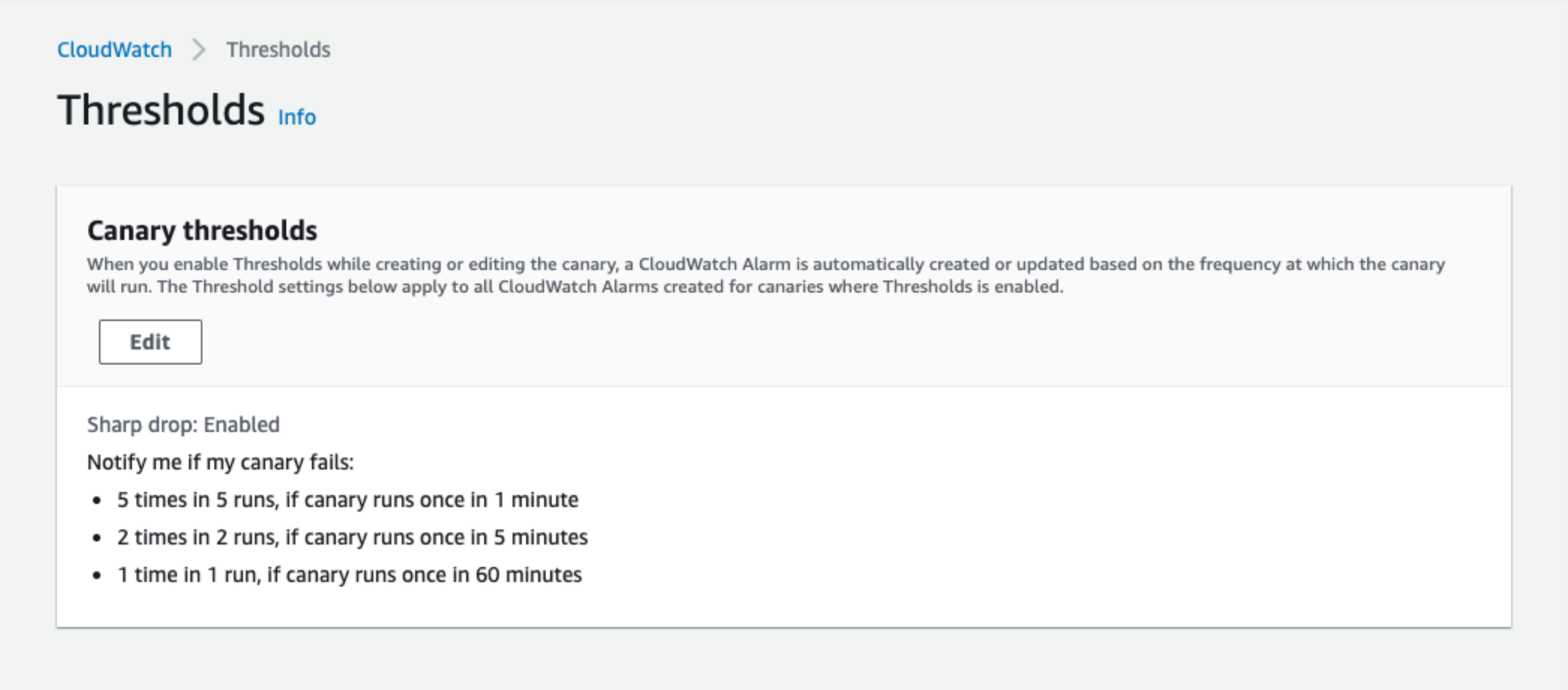Open the Info link beside Thresholds
This screenshot has width=1568, height=690.
click(297, 117)
